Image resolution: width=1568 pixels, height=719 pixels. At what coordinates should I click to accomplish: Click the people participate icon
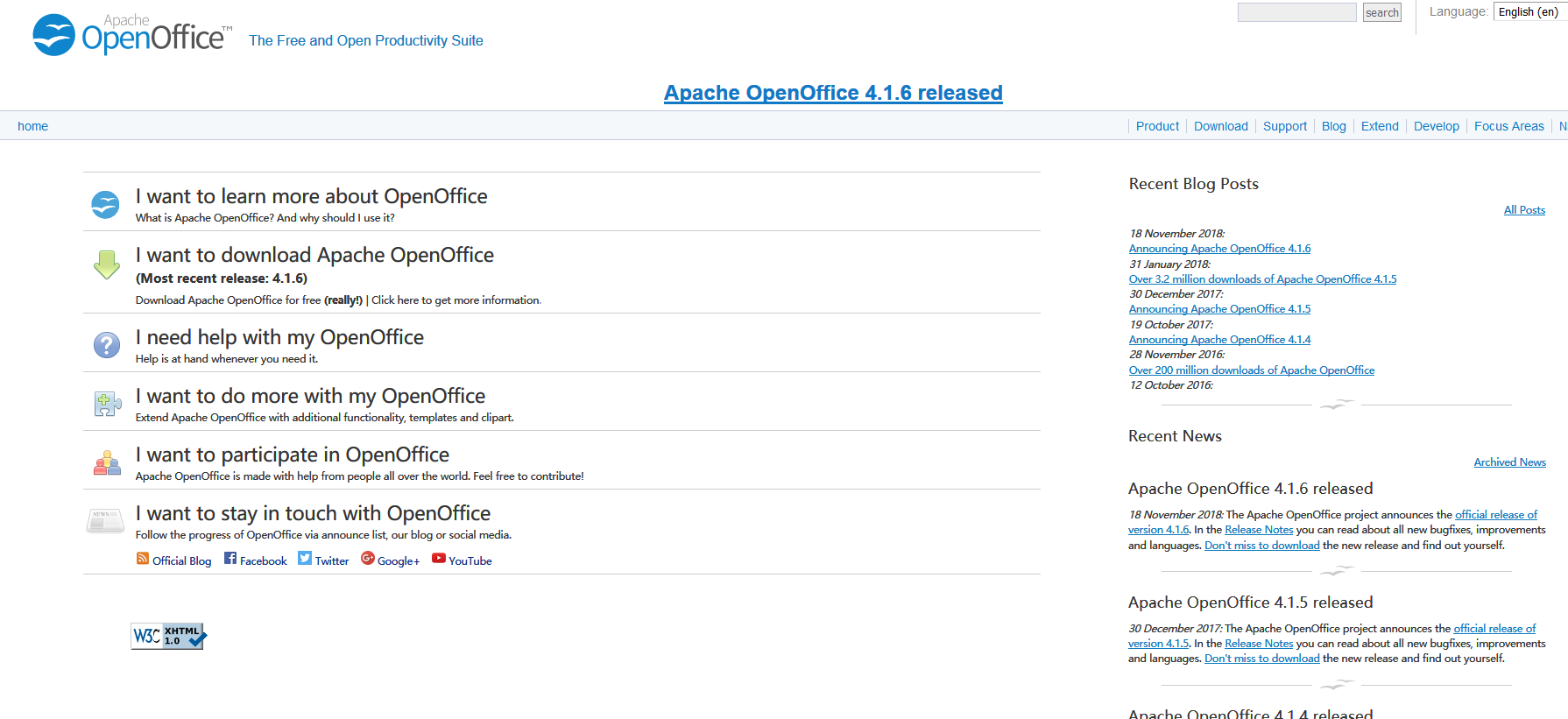107,462
